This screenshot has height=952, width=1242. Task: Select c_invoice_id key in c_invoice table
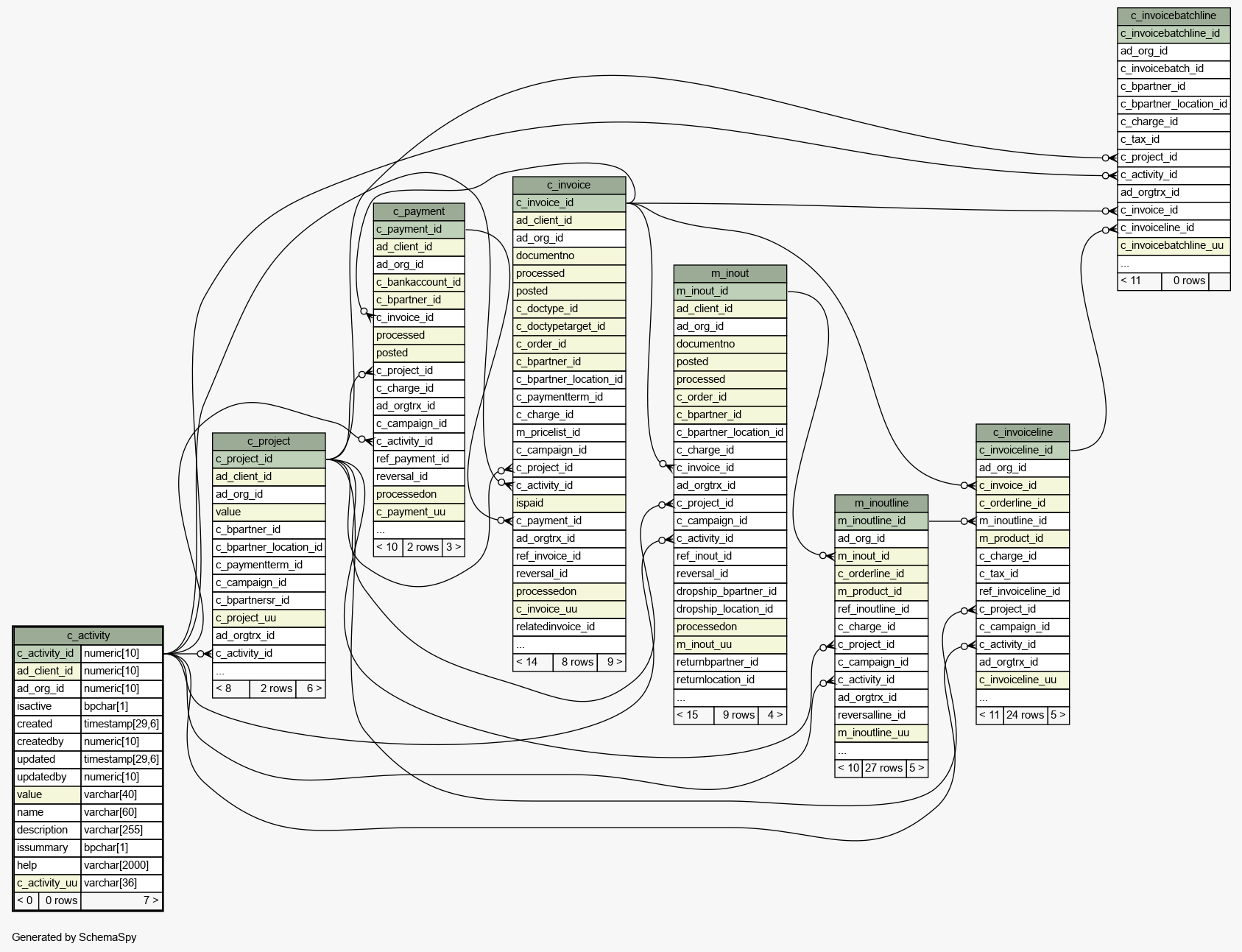569,202
